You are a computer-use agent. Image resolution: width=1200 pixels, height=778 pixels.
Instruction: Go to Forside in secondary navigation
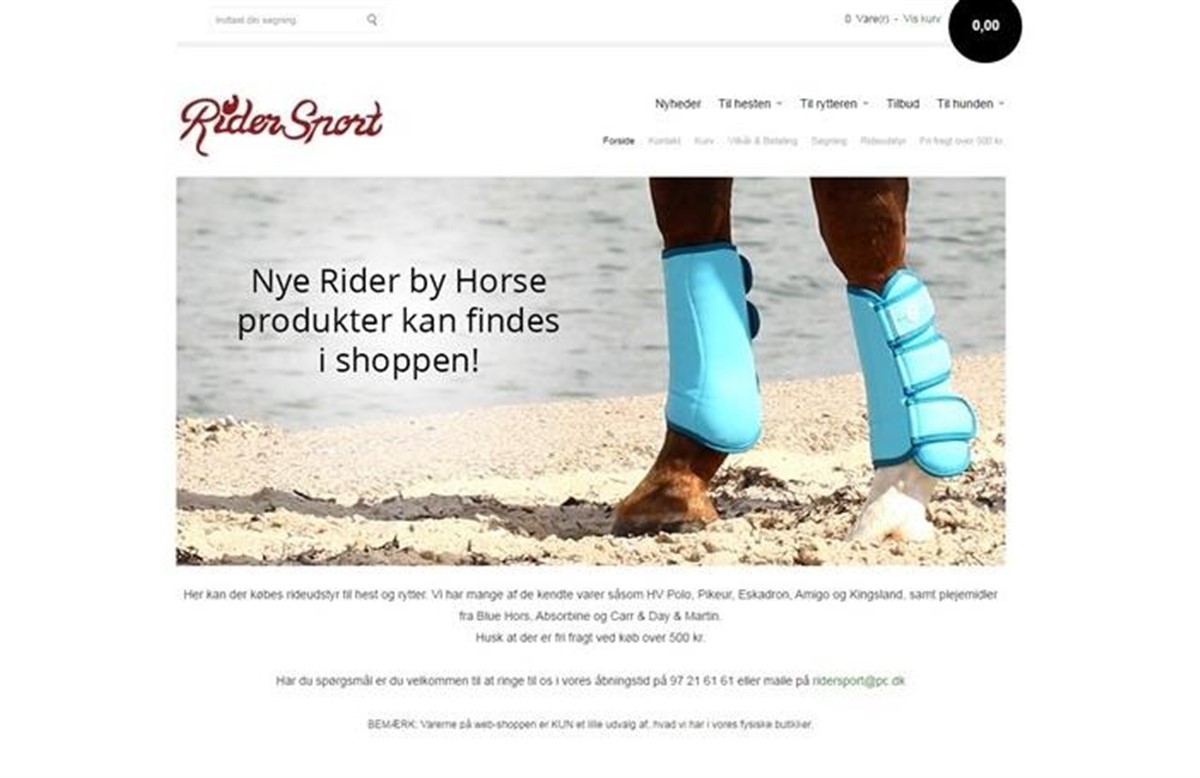click(x=618, y=141)
